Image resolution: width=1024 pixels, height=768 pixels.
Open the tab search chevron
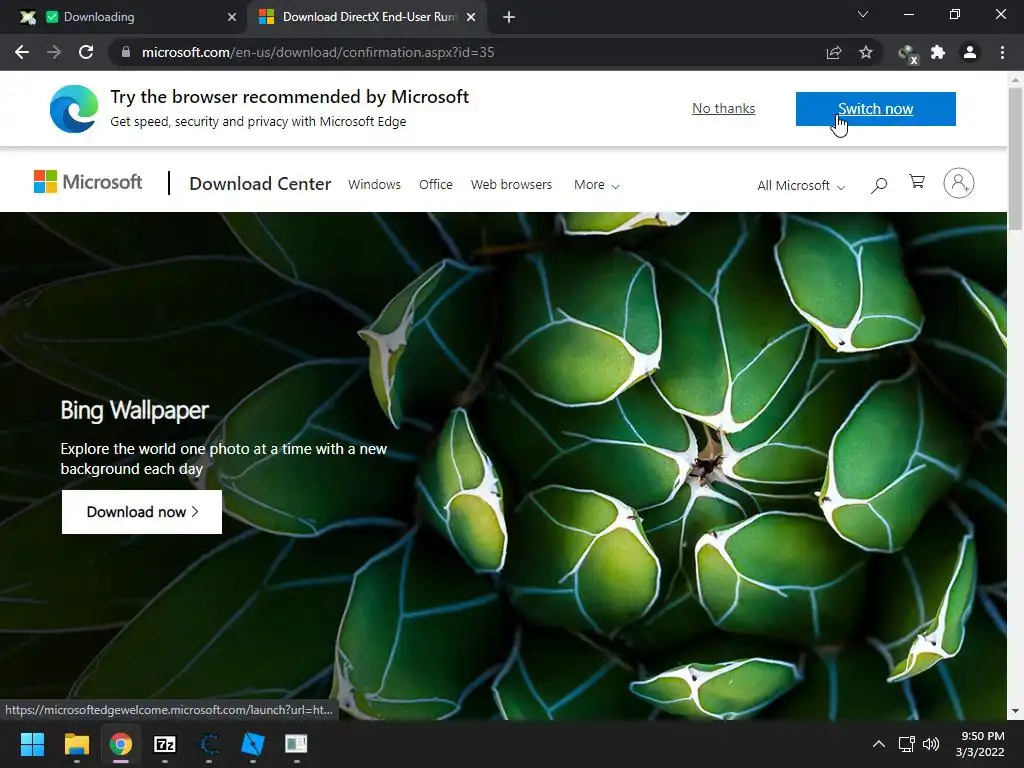pyautogui.click(x=863, y=14)
